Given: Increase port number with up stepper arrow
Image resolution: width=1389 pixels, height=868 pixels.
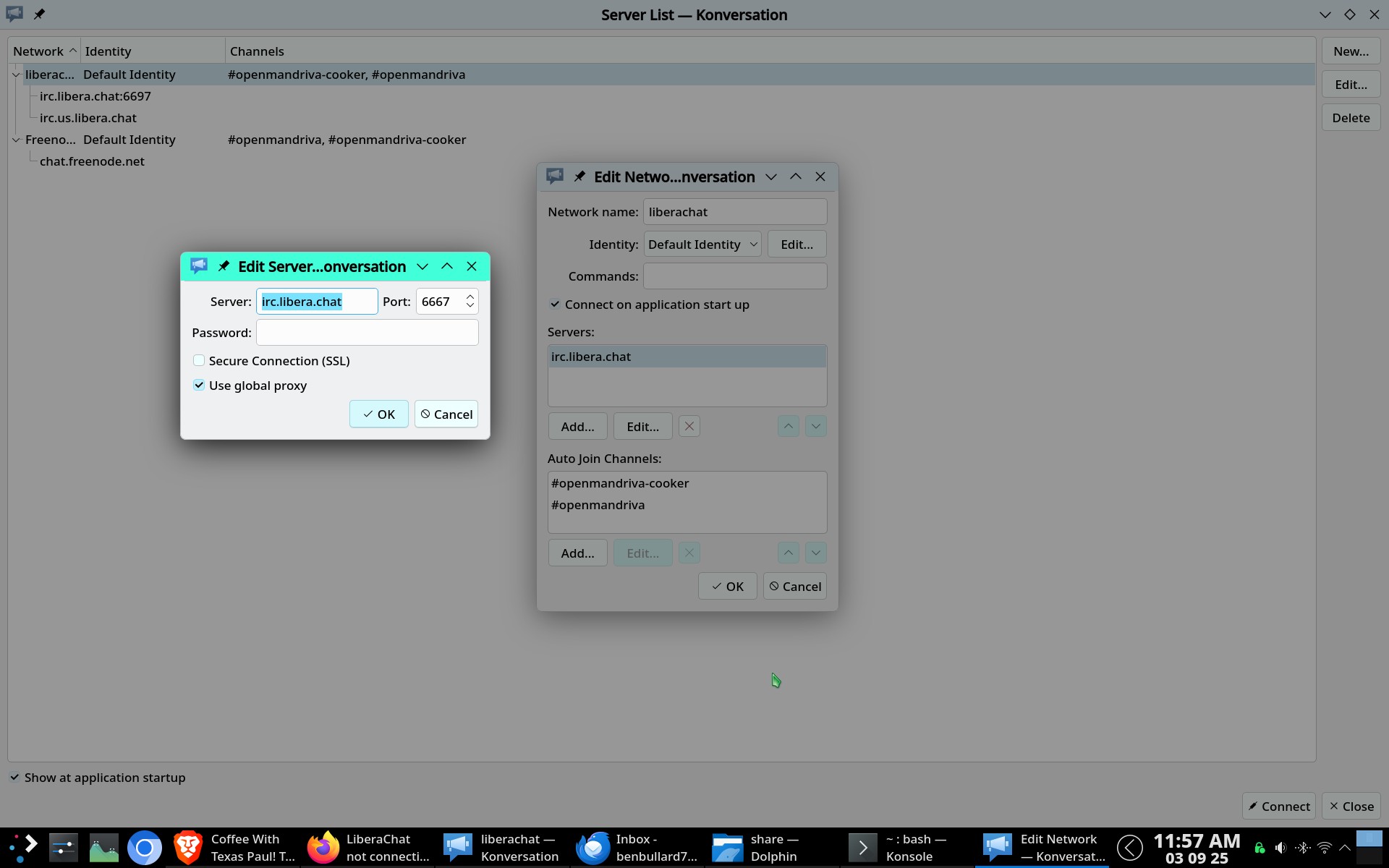Looking at the screenshot, I should [x=470, y=296].
